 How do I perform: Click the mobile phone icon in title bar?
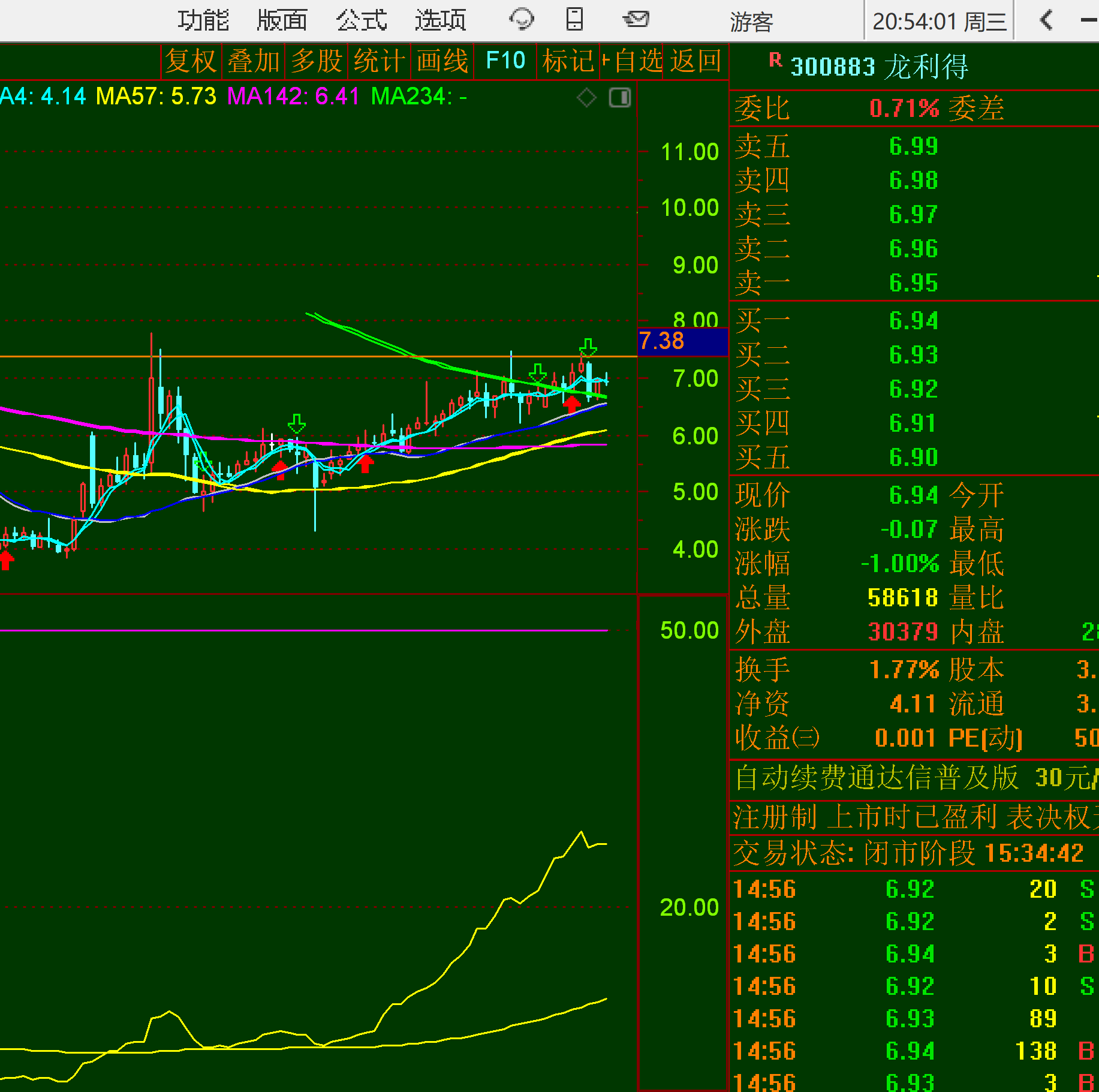574,19
